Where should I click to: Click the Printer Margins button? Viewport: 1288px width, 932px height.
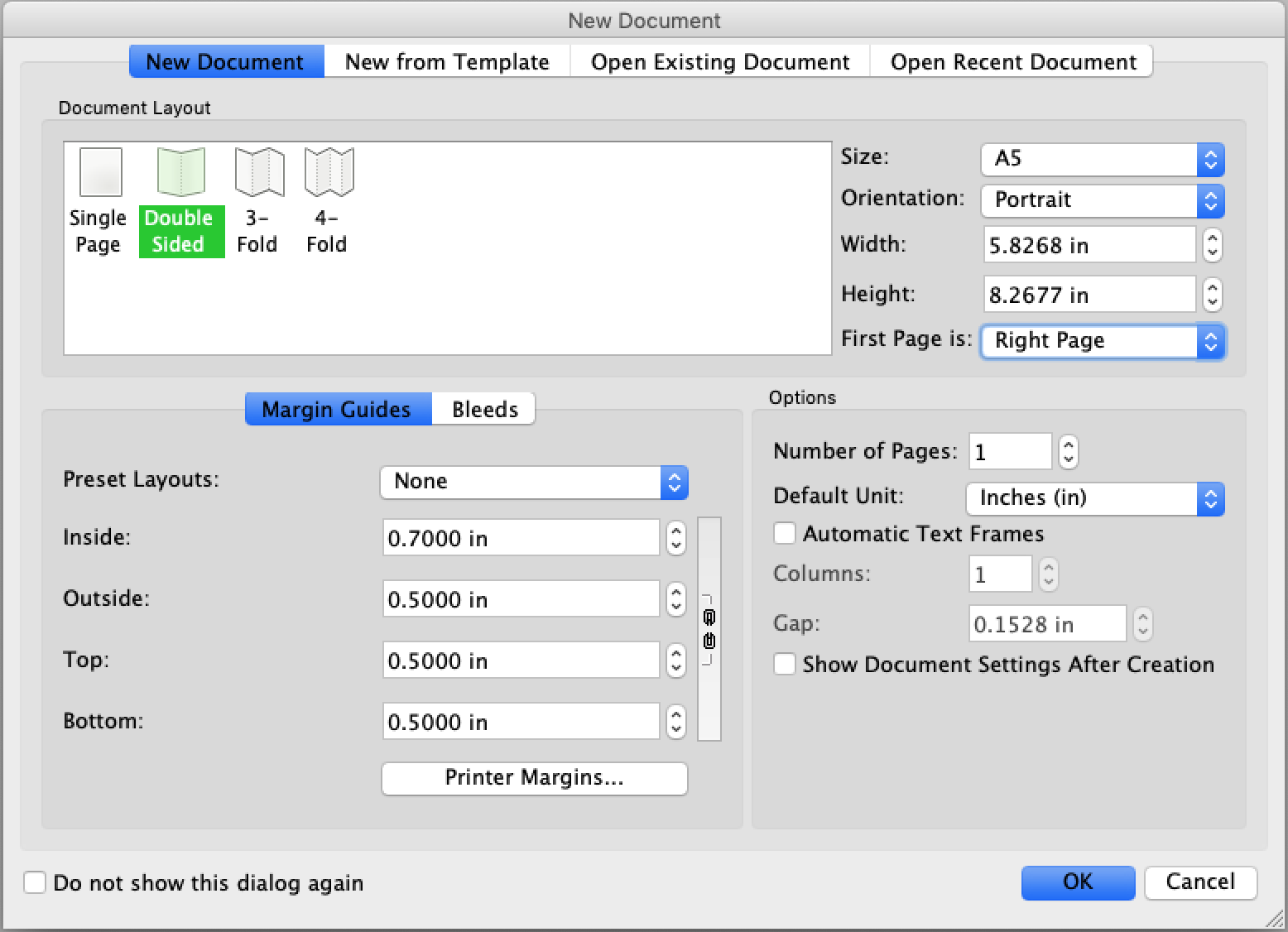(534, 778)
